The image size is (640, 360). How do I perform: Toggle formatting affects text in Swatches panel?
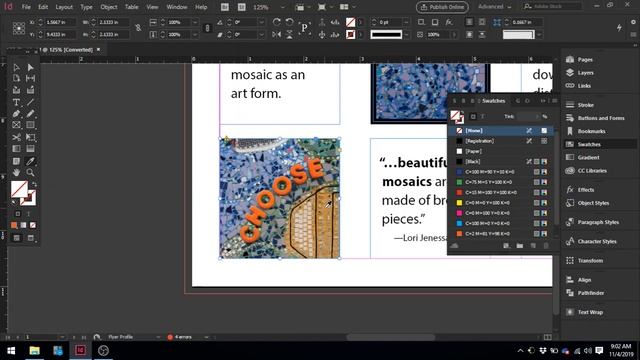[x=483, y=116]
